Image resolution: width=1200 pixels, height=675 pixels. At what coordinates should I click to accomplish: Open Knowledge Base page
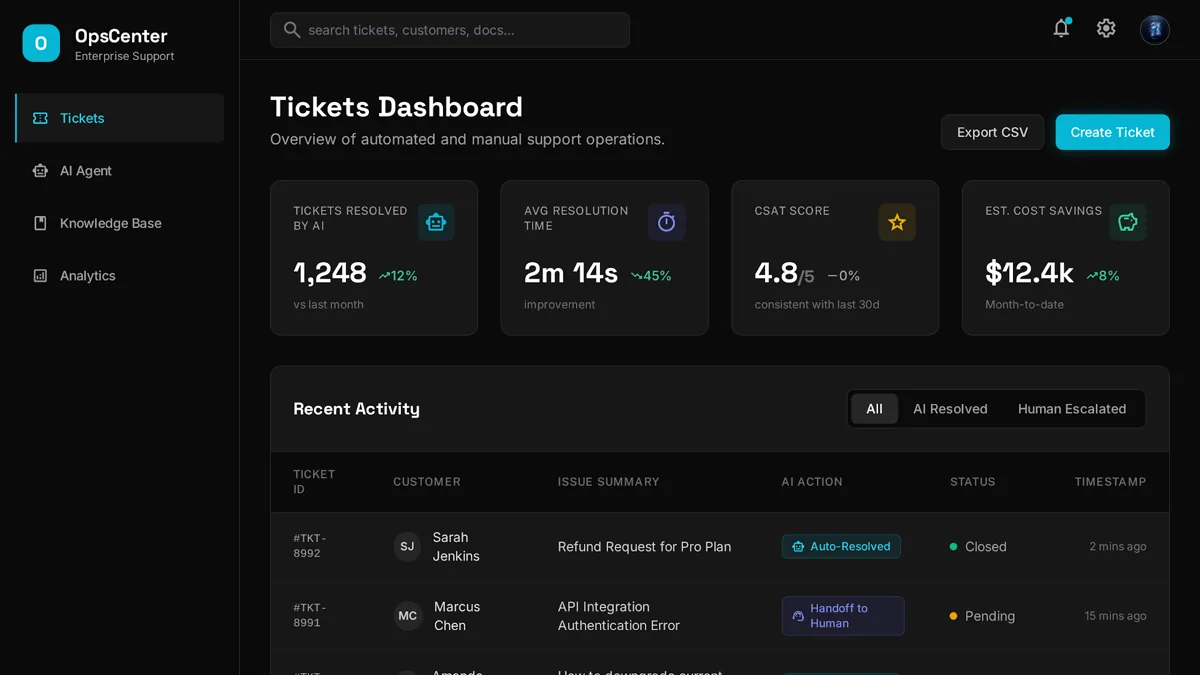pos(120,223)
